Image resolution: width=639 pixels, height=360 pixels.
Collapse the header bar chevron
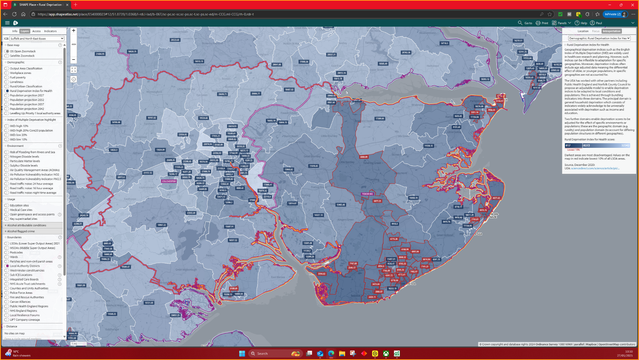[633, 23]
